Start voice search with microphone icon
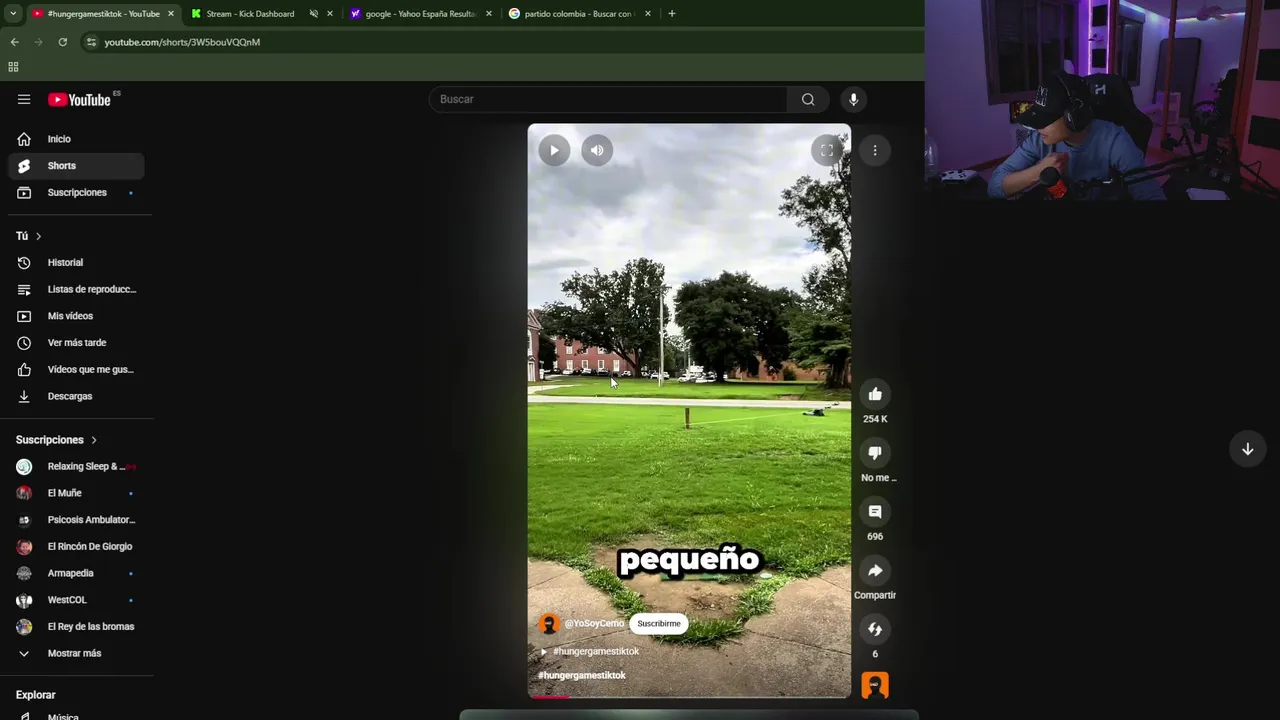The width and height of the screenshot is (1280, 720). [853, 99]
